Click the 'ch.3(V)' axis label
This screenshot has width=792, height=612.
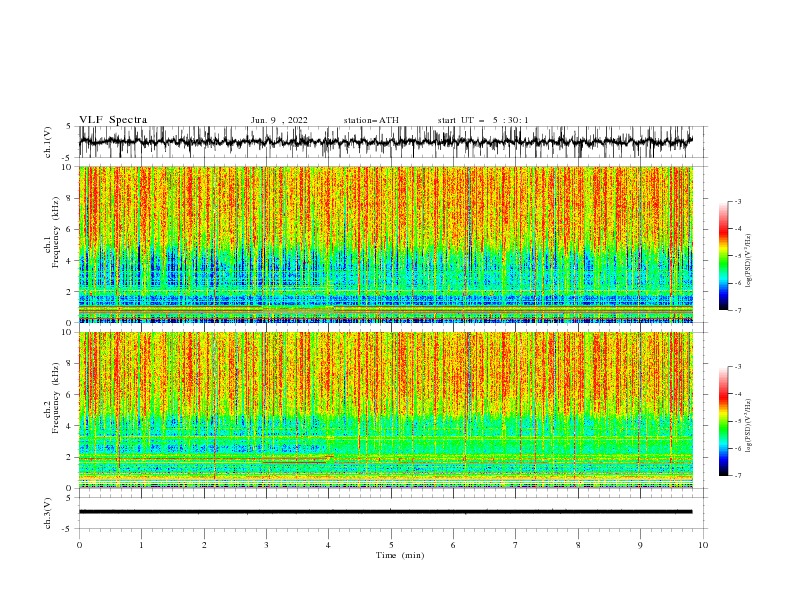pos(48,513)
